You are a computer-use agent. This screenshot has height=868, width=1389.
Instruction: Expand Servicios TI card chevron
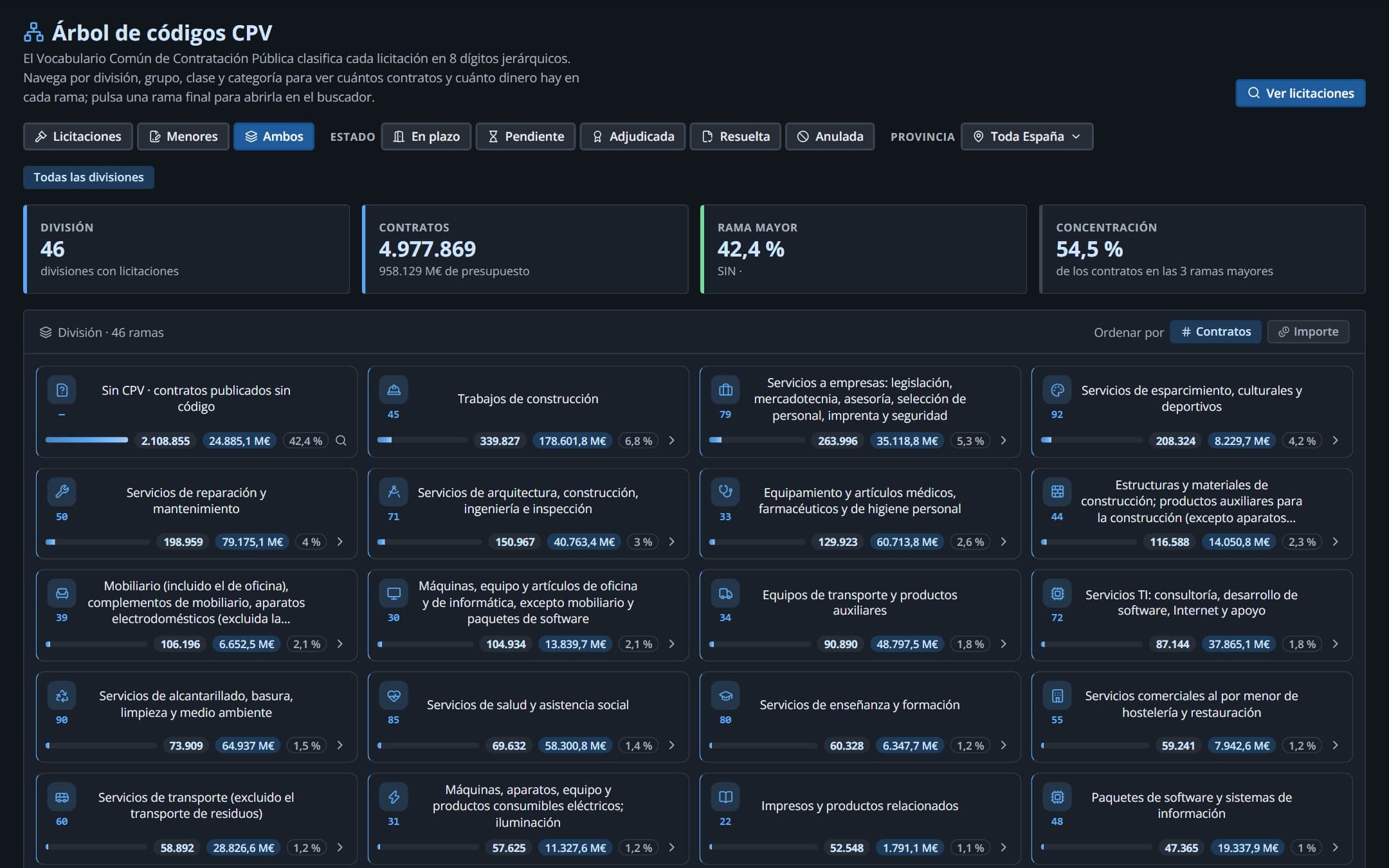pyautogui.click(x=1336, y=644)
